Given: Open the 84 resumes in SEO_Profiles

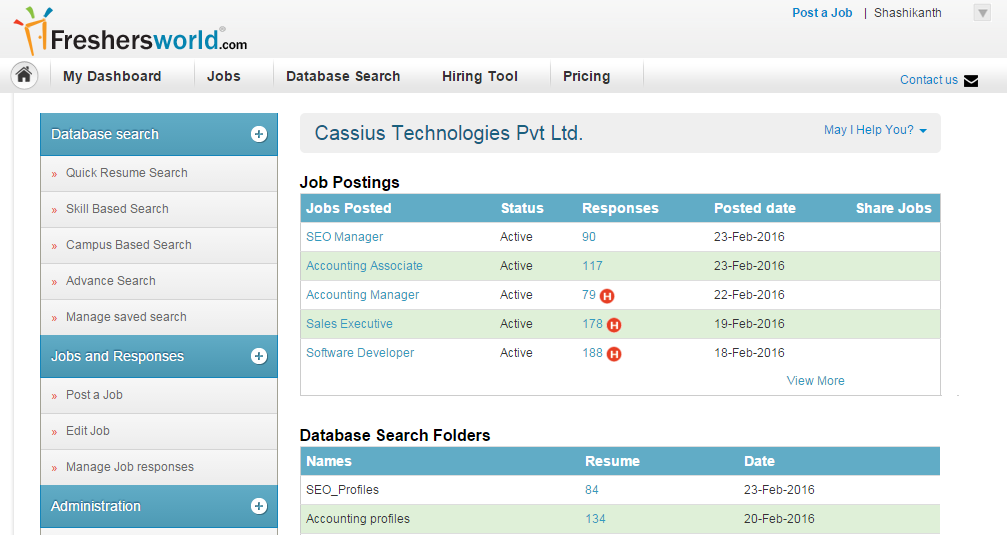Looking at the screenshot, I should [x=592, y=490].
